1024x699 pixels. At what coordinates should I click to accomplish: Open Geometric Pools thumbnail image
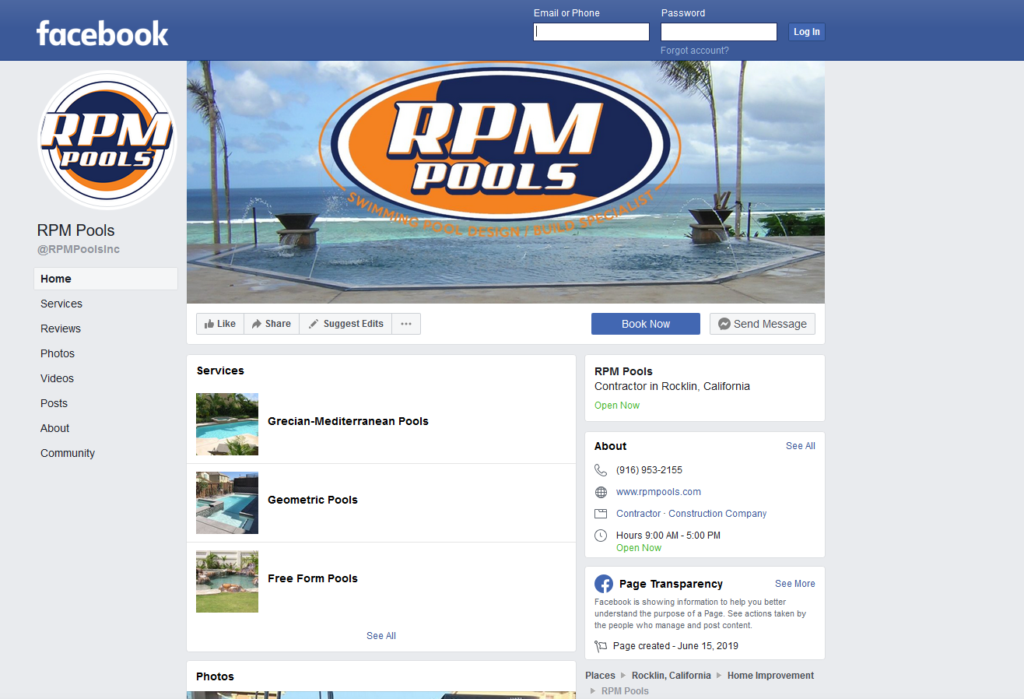pyautogui.click(x=227, y=502)
